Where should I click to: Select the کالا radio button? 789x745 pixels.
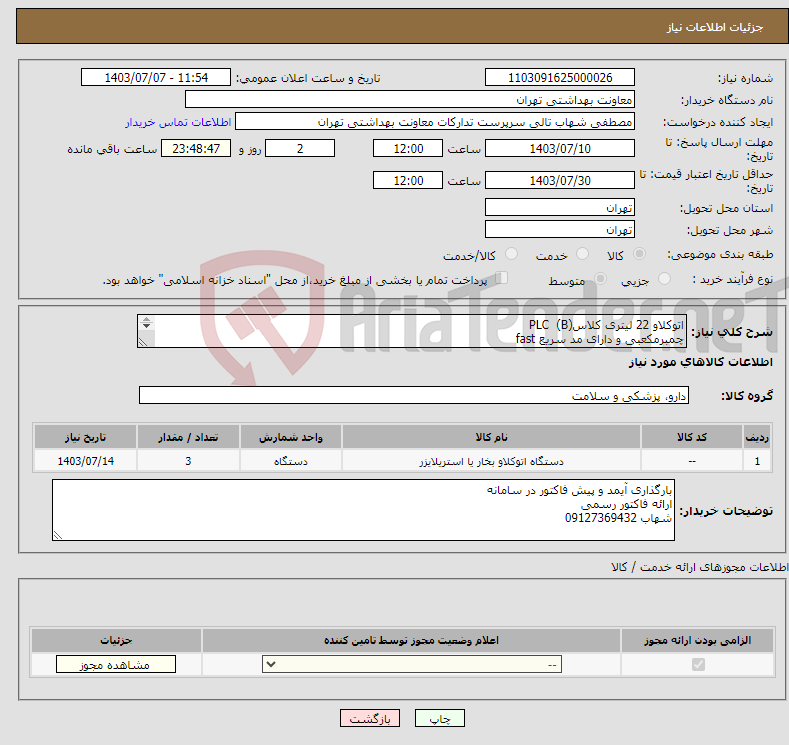tap(639, 254)
